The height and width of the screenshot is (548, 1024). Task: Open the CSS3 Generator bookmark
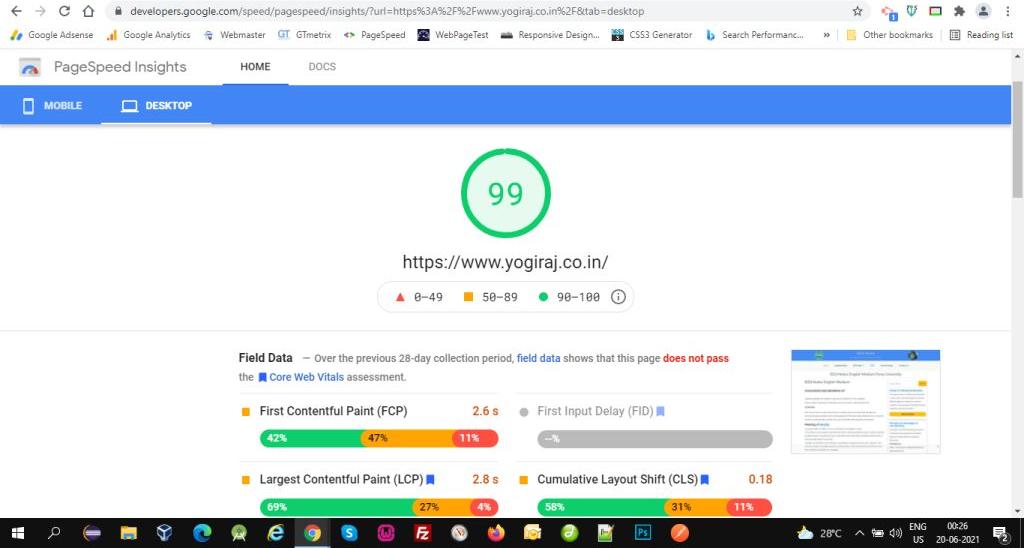tap(652, 35)
